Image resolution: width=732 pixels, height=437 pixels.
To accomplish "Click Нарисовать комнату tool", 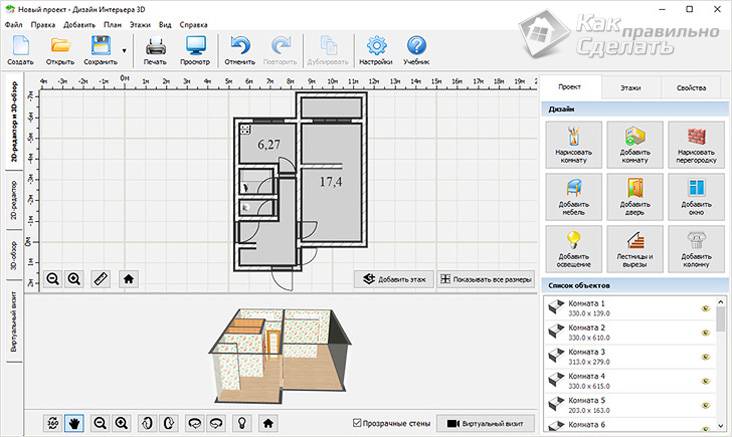I will click(x=574, y=145).
